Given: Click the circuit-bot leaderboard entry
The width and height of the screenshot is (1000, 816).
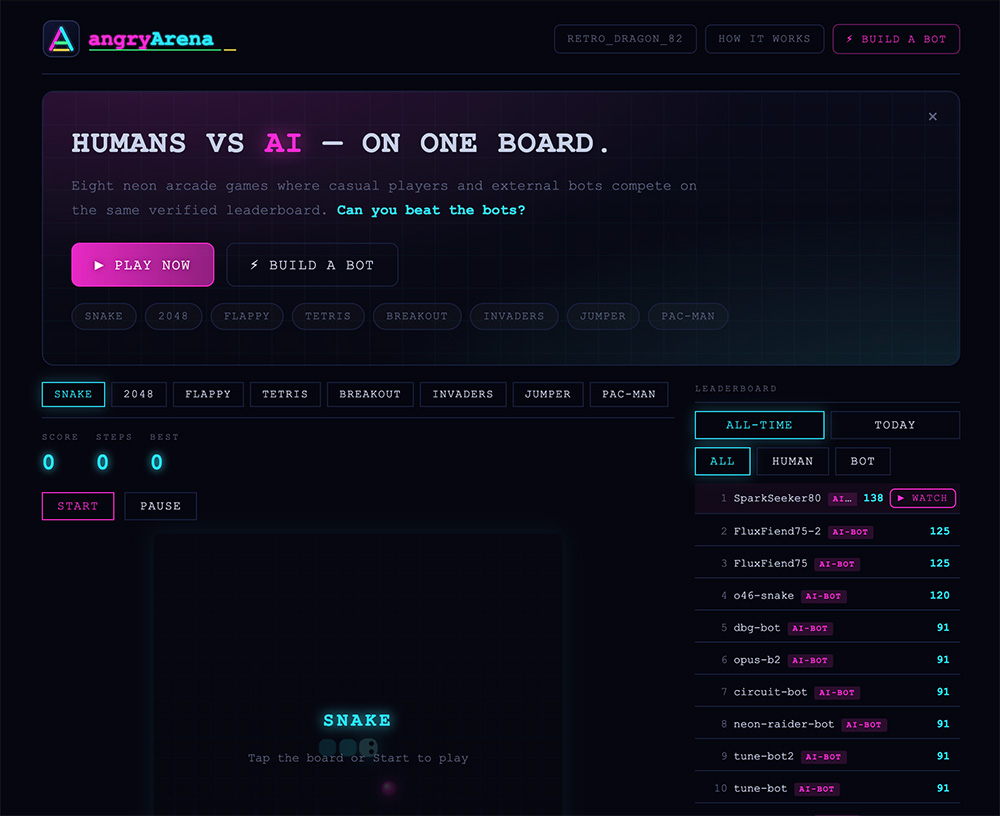Looking at the screenshot, I should 827,692.
